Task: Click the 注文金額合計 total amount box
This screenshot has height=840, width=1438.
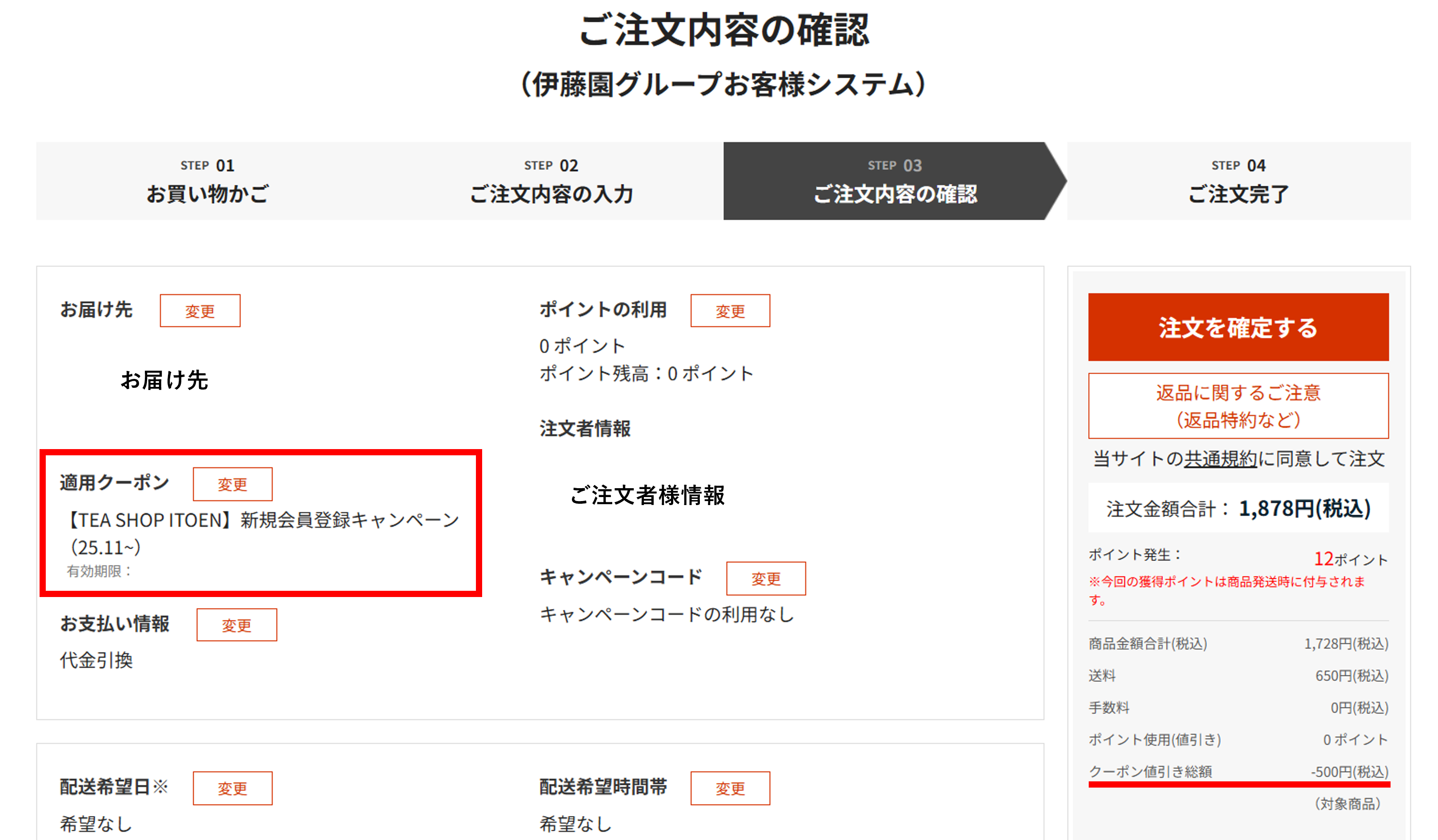Action: tap(1238, 508)
